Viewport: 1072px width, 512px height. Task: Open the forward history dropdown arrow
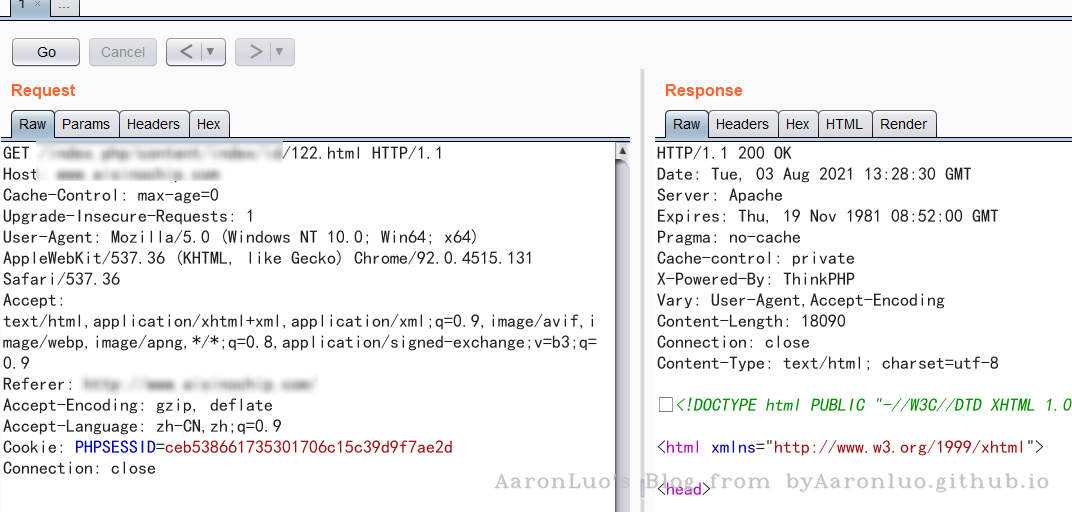click(x=280, y=52)
